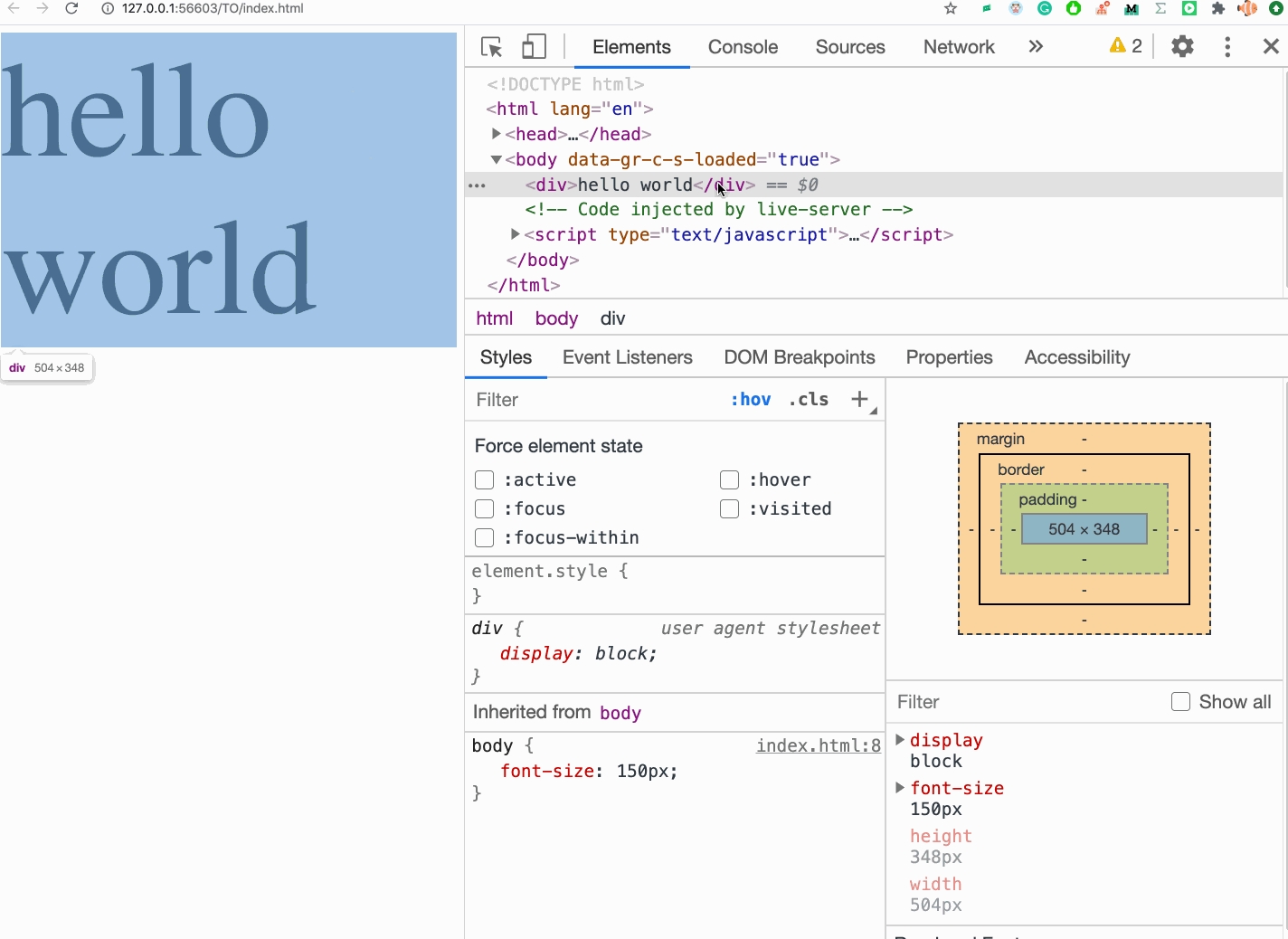1288x939 pixels.
Task: Open the Event Listeners tab
Action: 627,357
